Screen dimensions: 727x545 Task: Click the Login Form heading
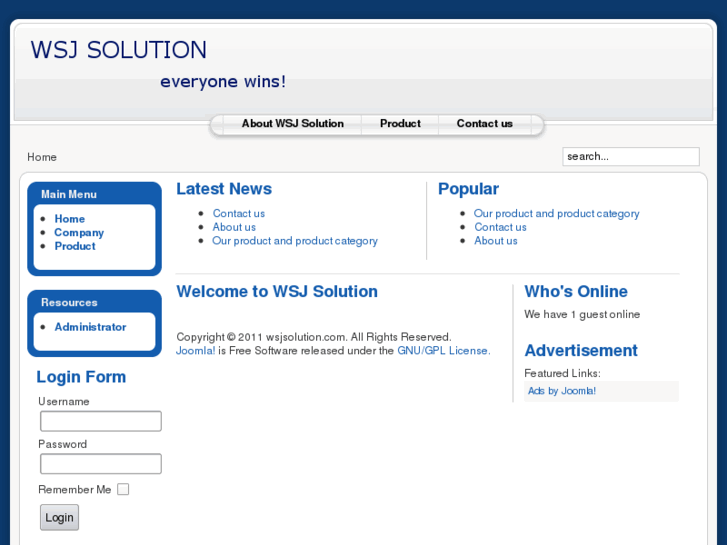(x=81, y=377)
